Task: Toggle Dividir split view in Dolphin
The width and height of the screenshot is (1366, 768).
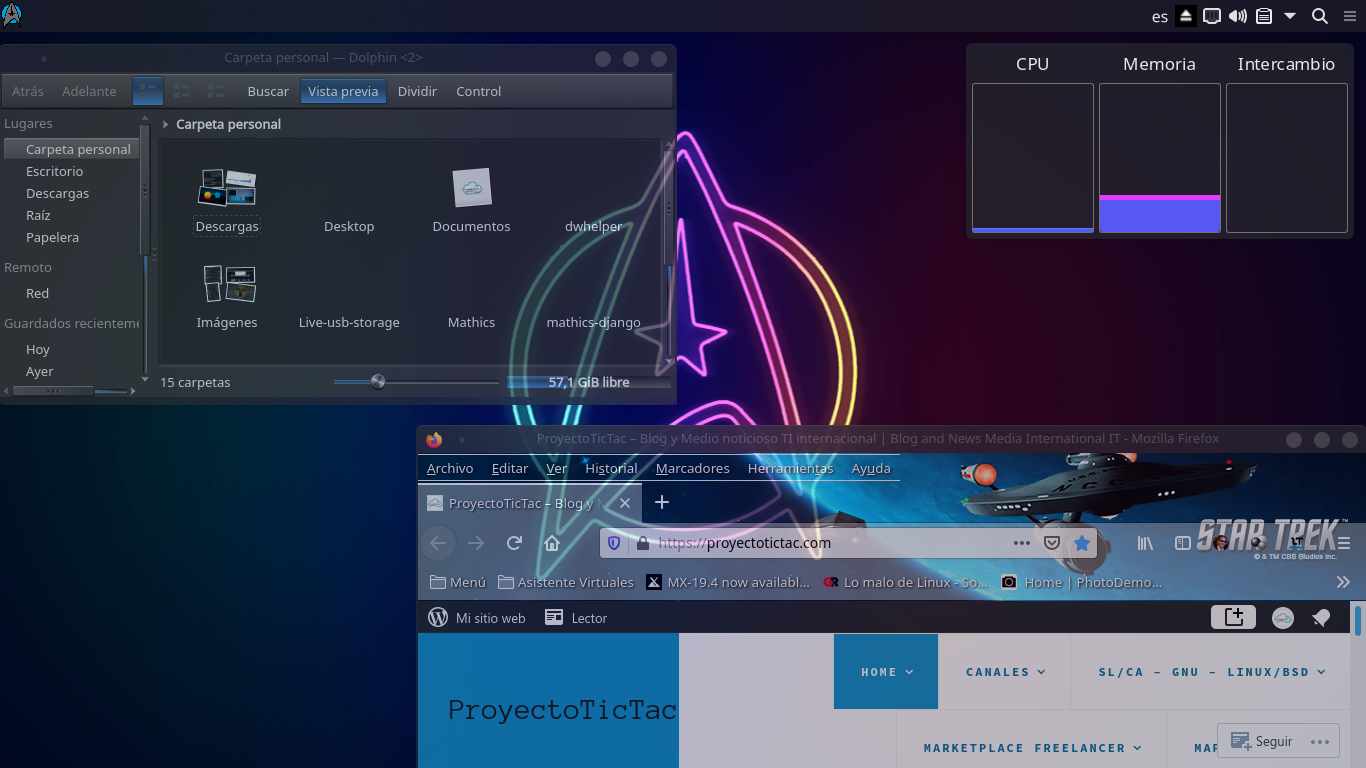Action: click(x=417, y=91)
